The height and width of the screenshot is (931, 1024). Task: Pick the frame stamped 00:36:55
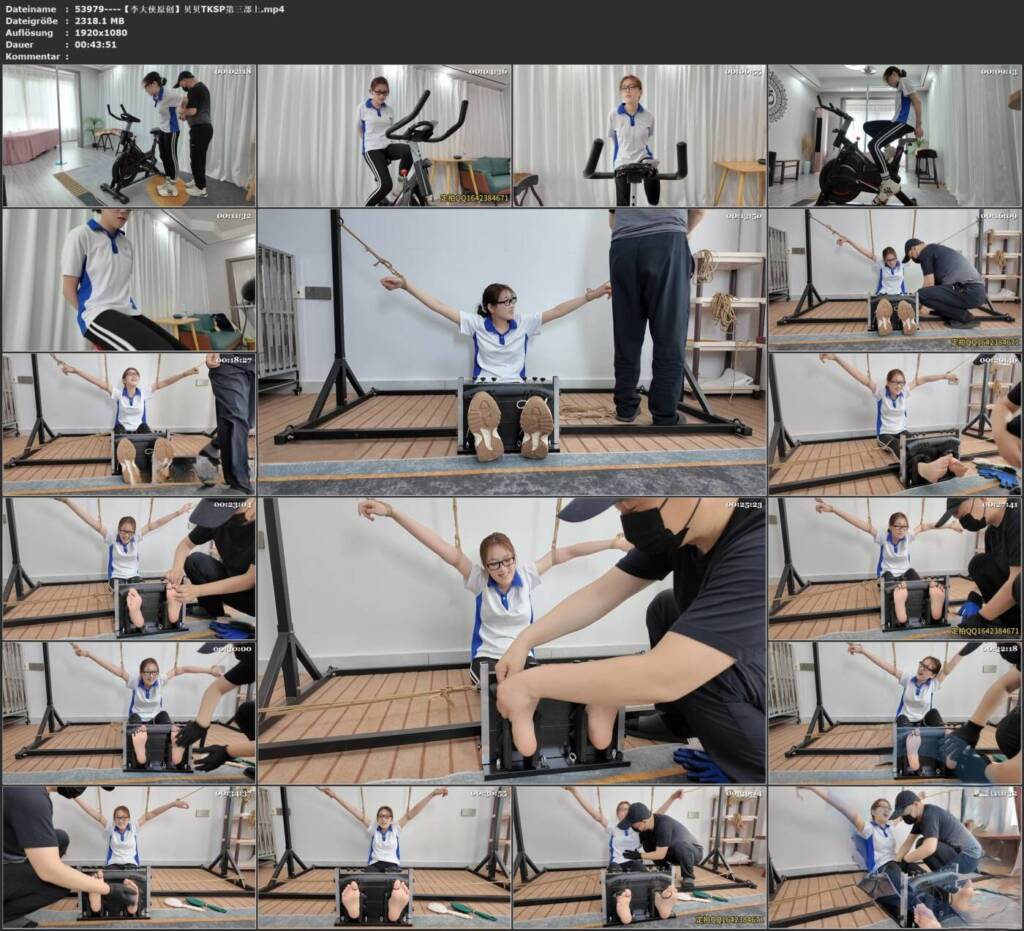pyautogui.click(x=385, y=857)
